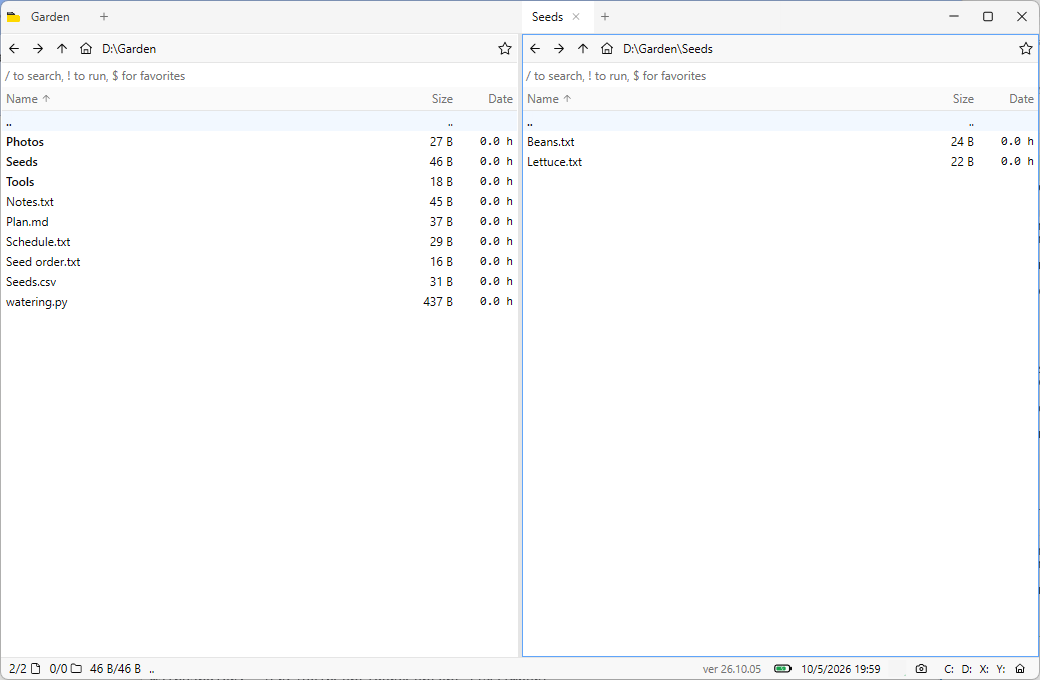Switch to drive Y: in status bar

tap(1001, 669)
